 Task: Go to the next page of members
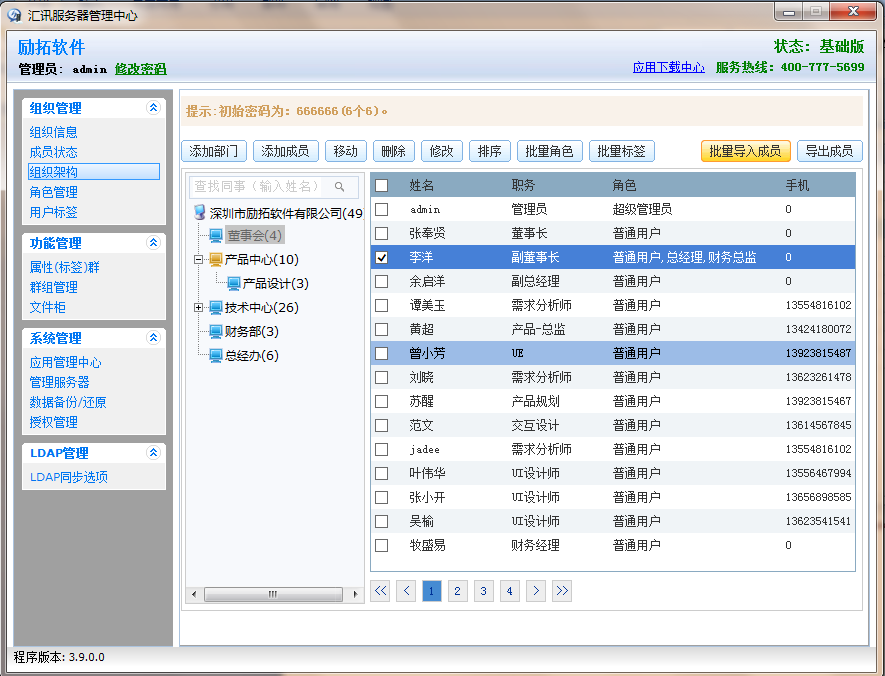pos(536,591)
